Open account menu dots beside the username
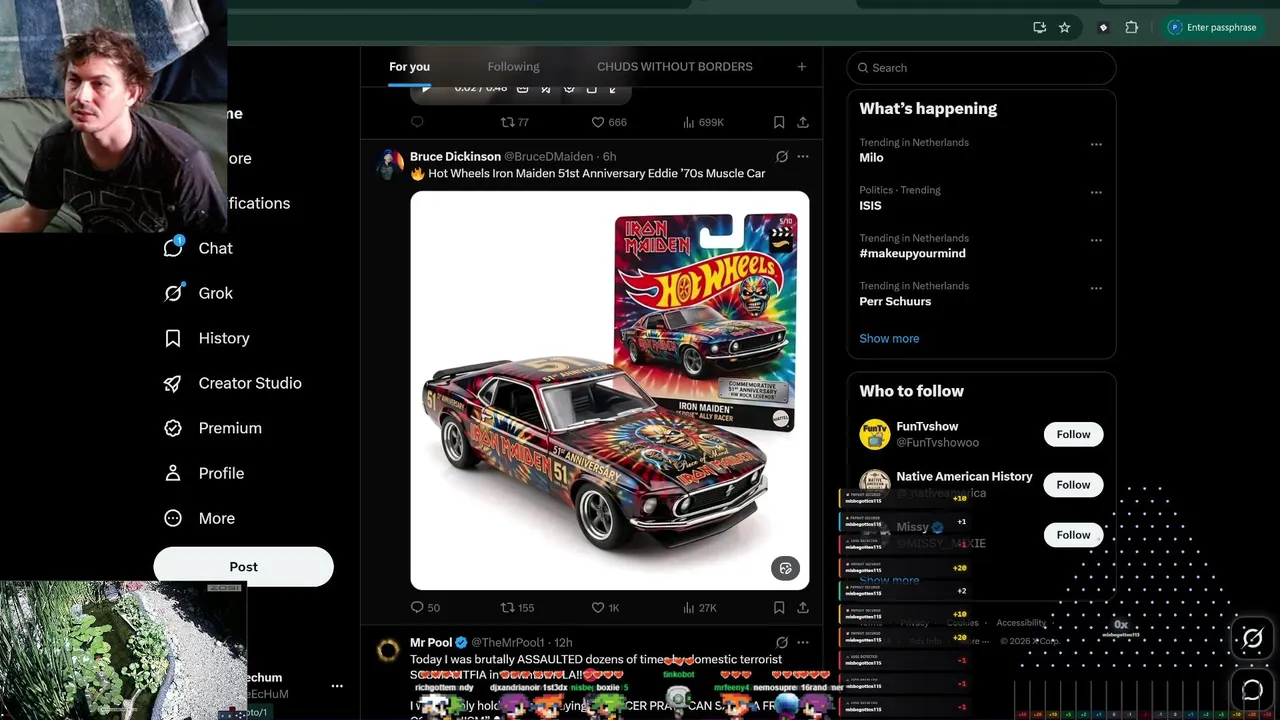 coord(337,686)
